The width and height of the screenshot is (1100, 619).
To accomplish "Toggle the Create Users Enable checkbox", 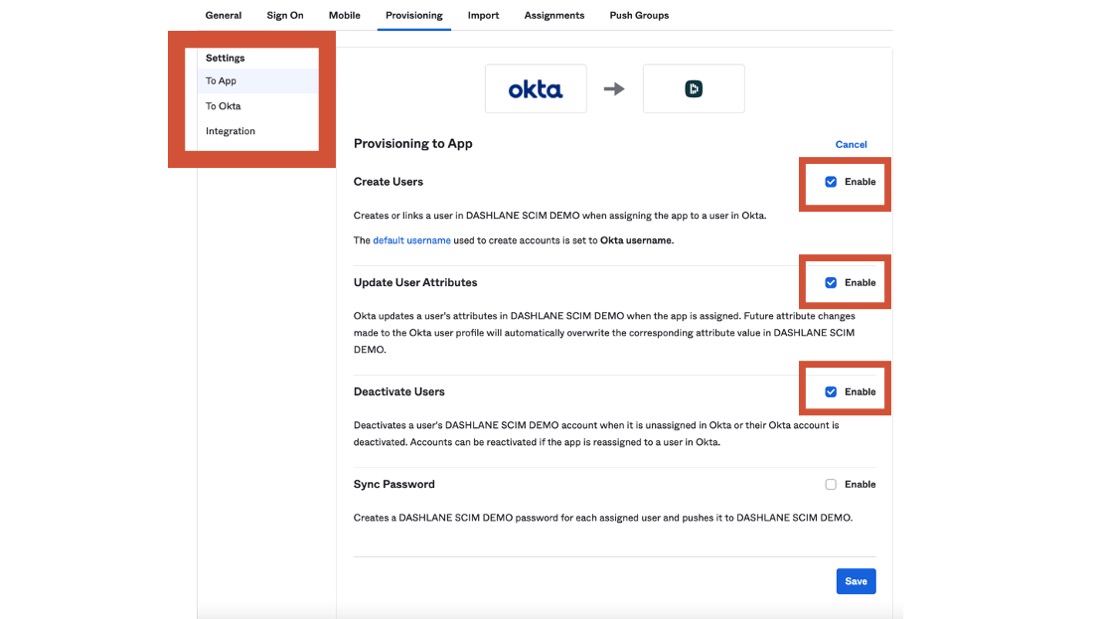I will [x=831, y=182].
